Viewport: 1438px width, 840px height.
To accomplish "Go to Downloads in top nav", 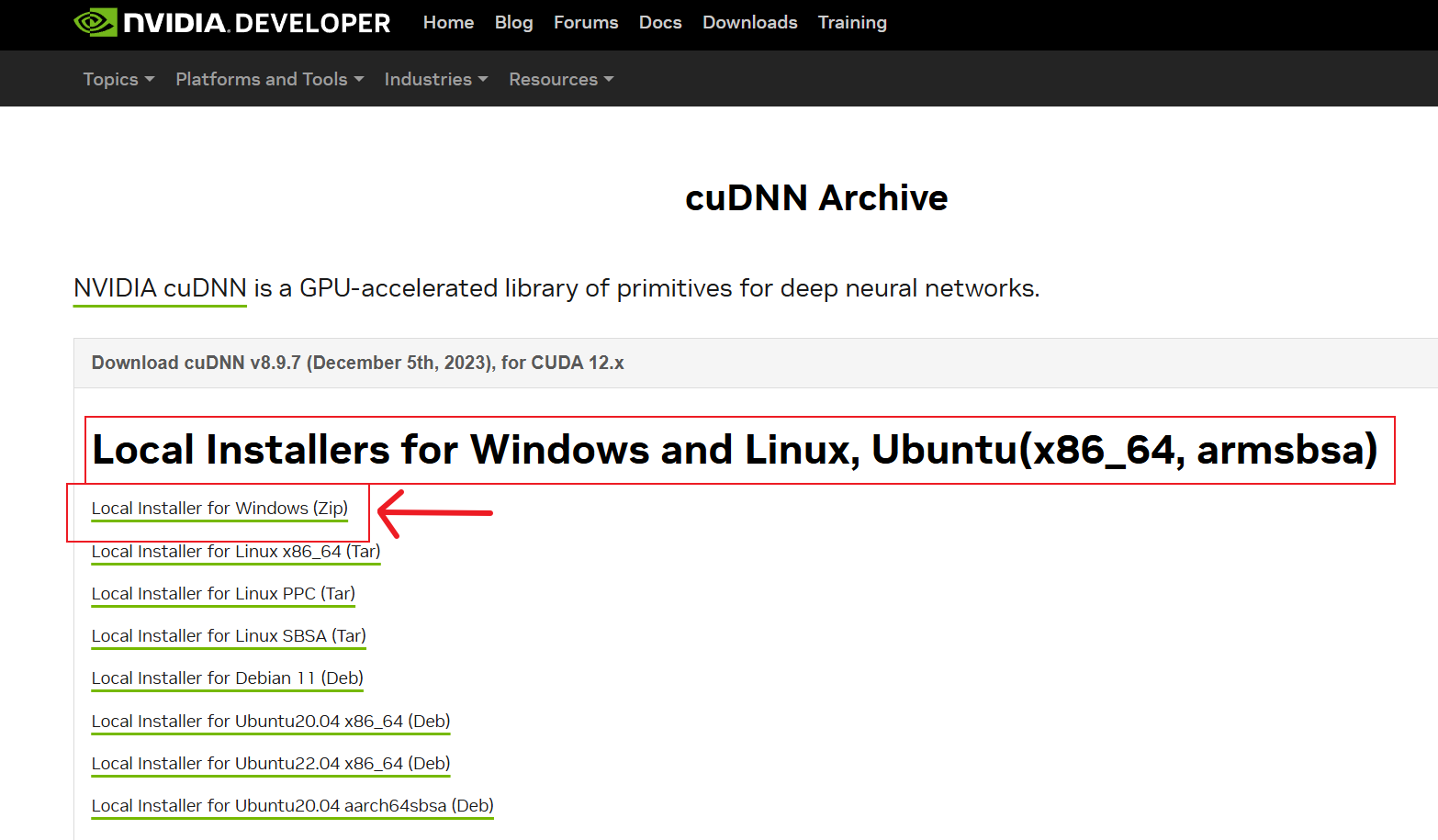I will tap(750, 23).
